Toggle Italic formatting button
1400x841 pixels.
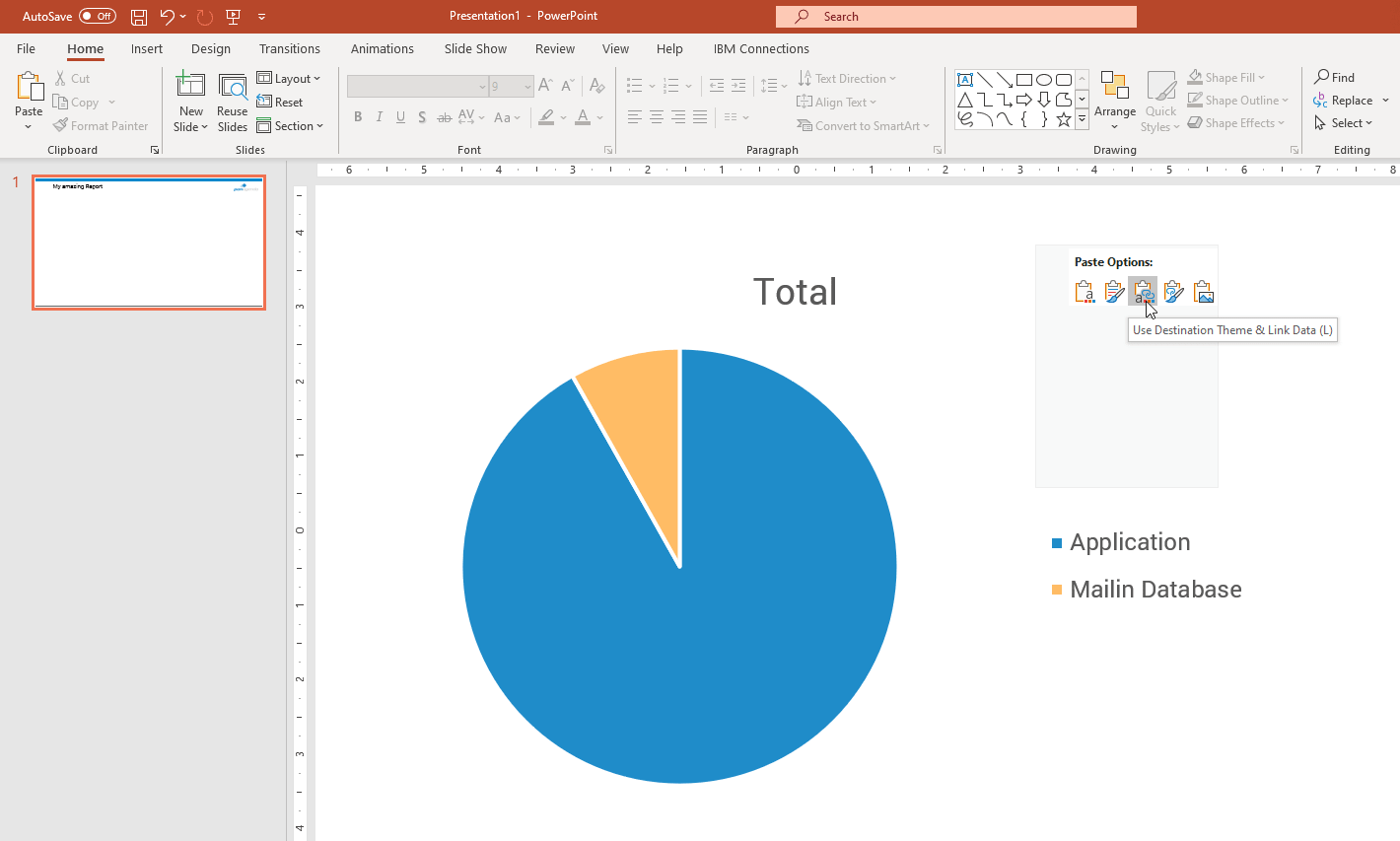pyautogui.click(x=380, y=117)
